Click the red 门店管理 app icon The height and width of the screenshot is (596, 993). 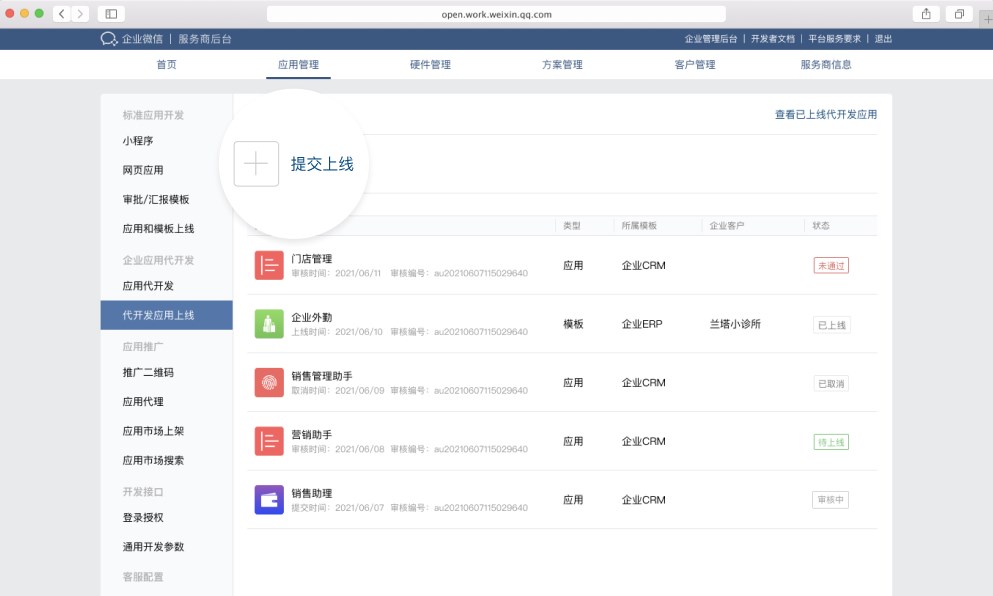(269, 265)
